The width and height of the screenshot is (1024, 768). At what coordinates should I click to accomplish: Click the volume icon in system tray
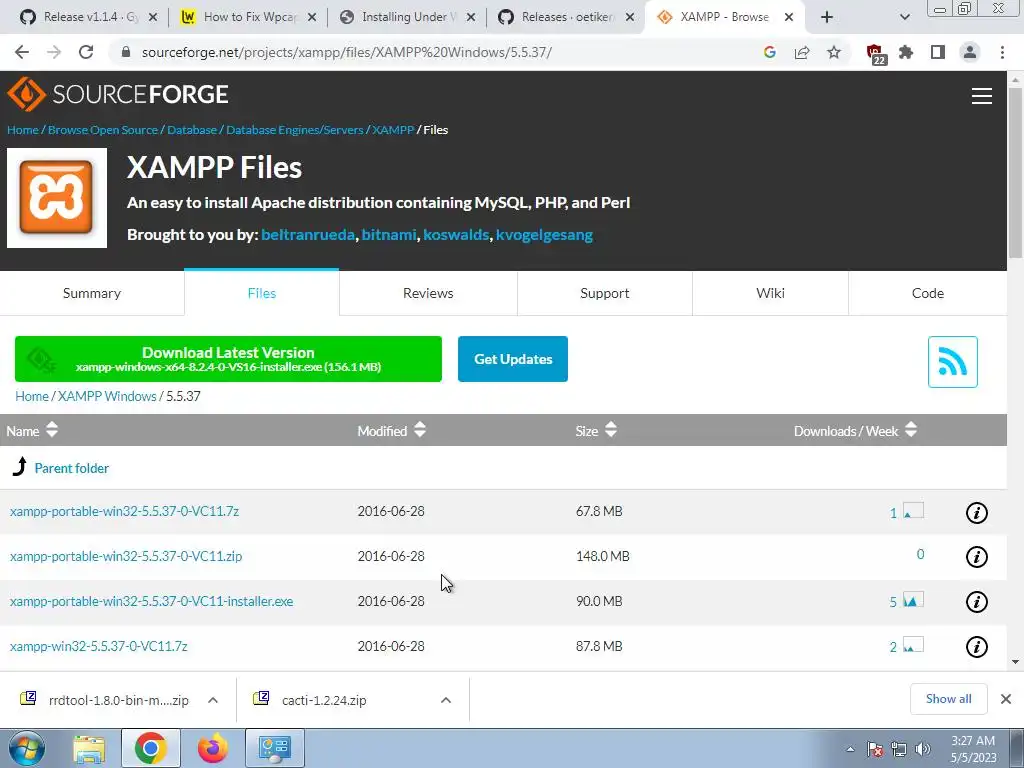[922, 749]
